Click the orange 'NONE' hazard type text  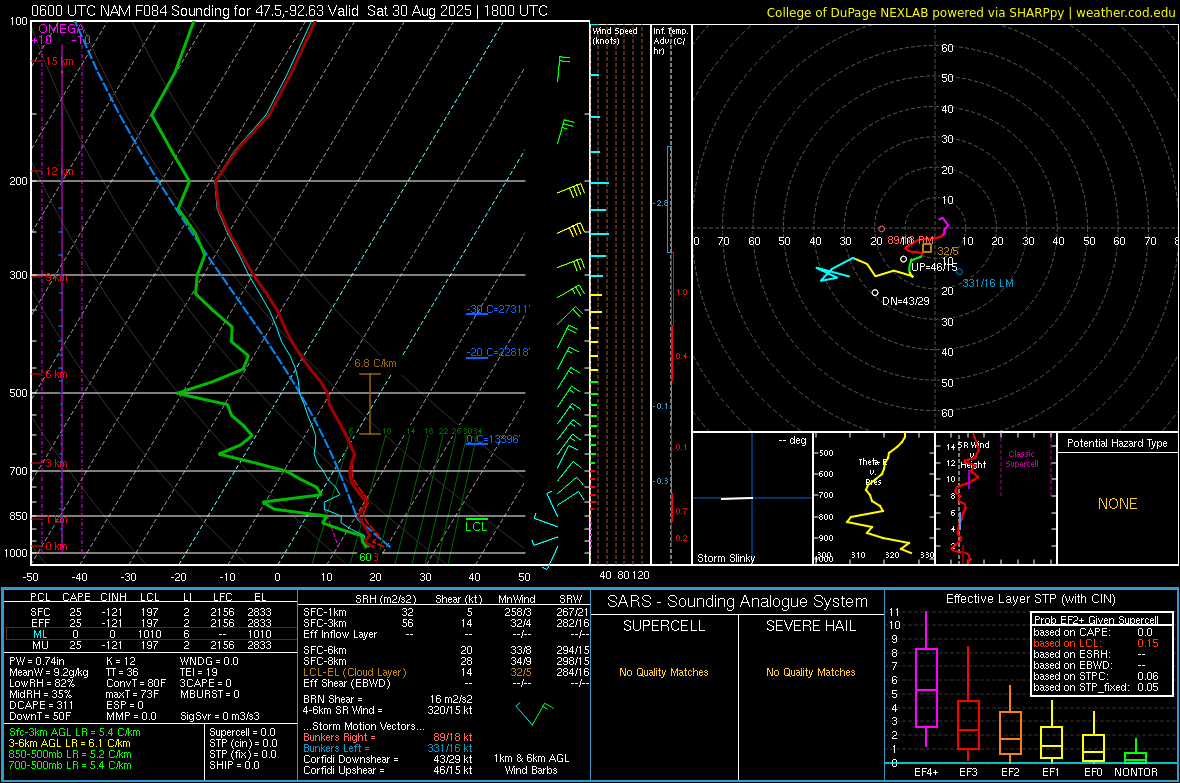tap(1117, 504)
